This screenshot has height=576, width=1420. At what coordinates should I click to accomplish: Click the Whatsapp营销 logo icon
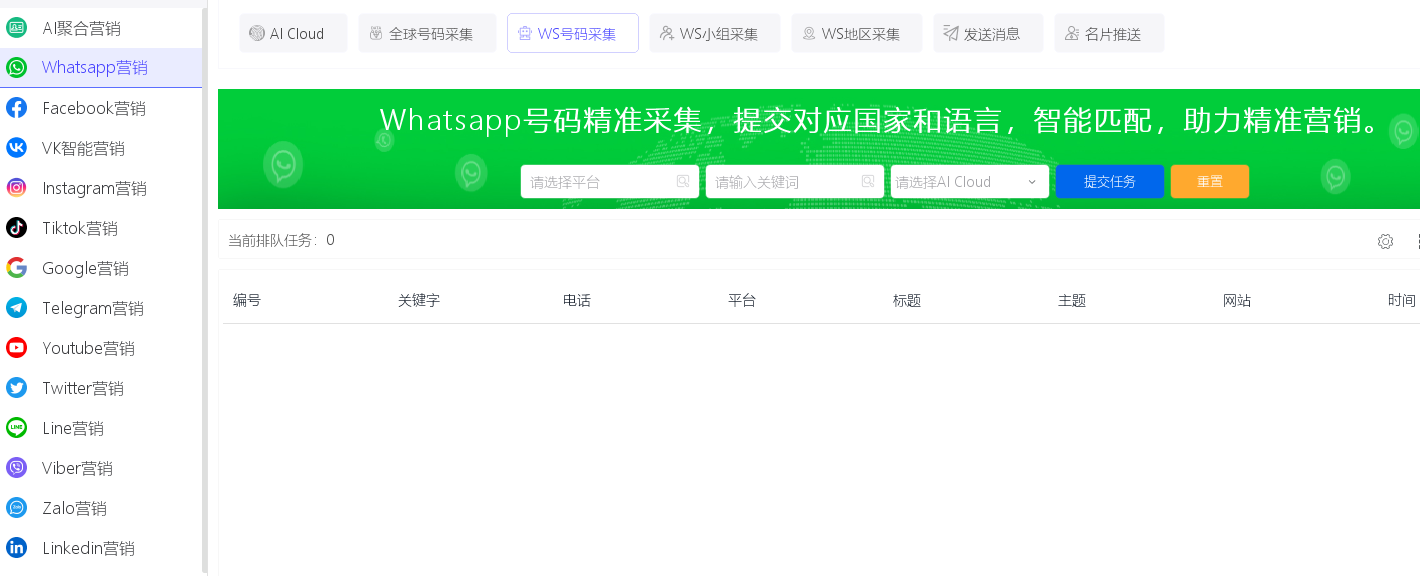click(16, 68)
